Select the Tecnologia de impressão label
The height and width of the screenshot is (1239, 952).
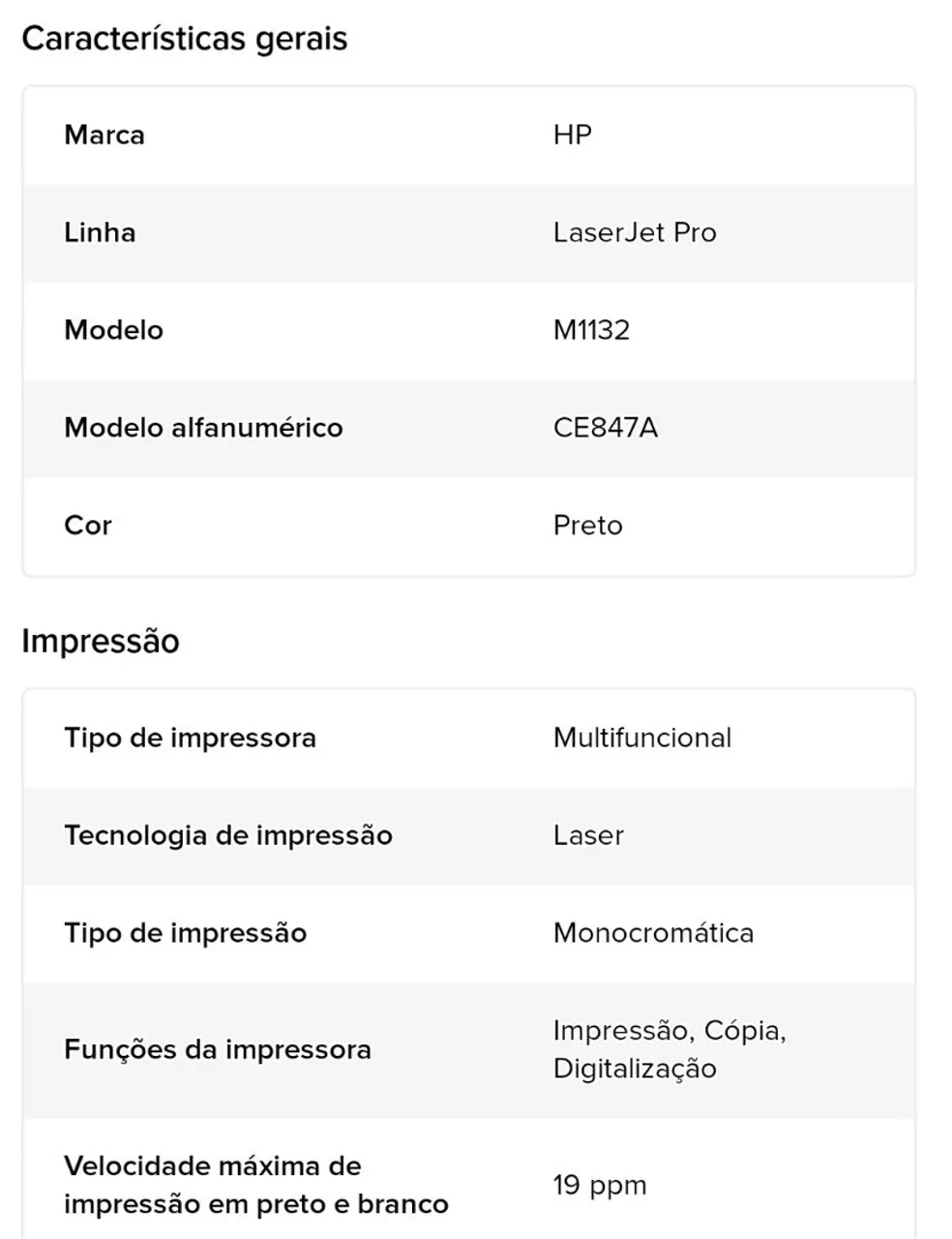point(228,836)
